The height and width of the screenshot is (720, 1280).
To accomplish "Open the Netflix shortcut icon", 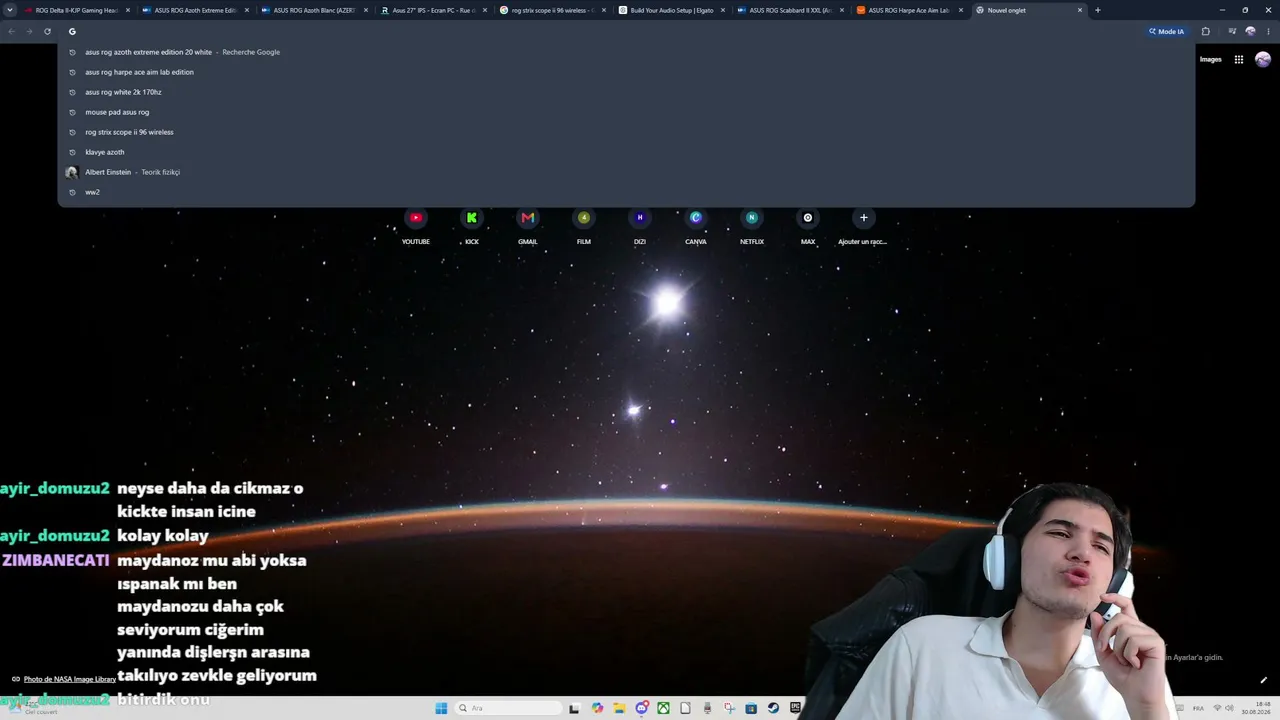I will point(752,218).
